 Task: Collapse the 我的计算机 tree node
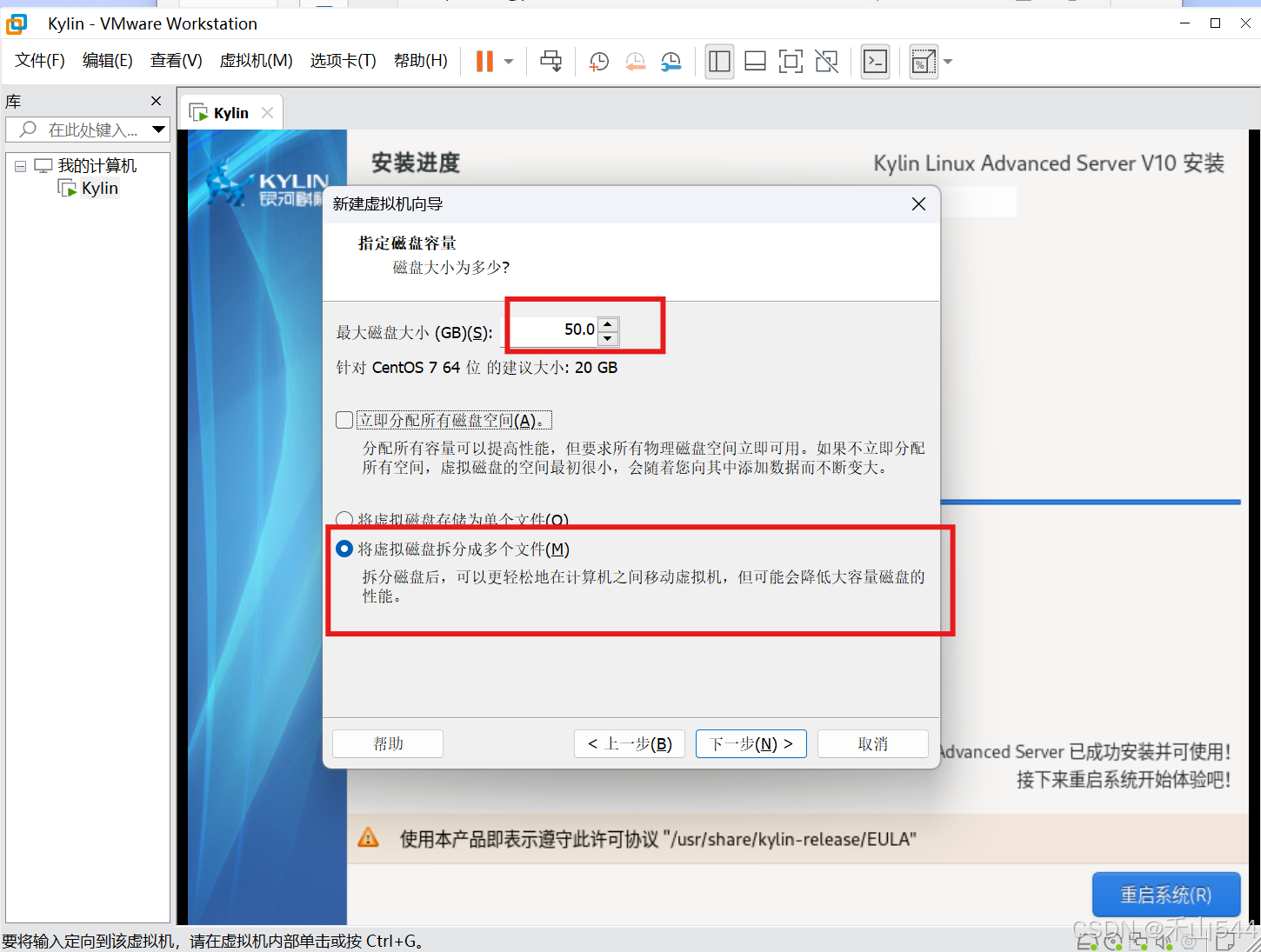[x=20, y=166]
